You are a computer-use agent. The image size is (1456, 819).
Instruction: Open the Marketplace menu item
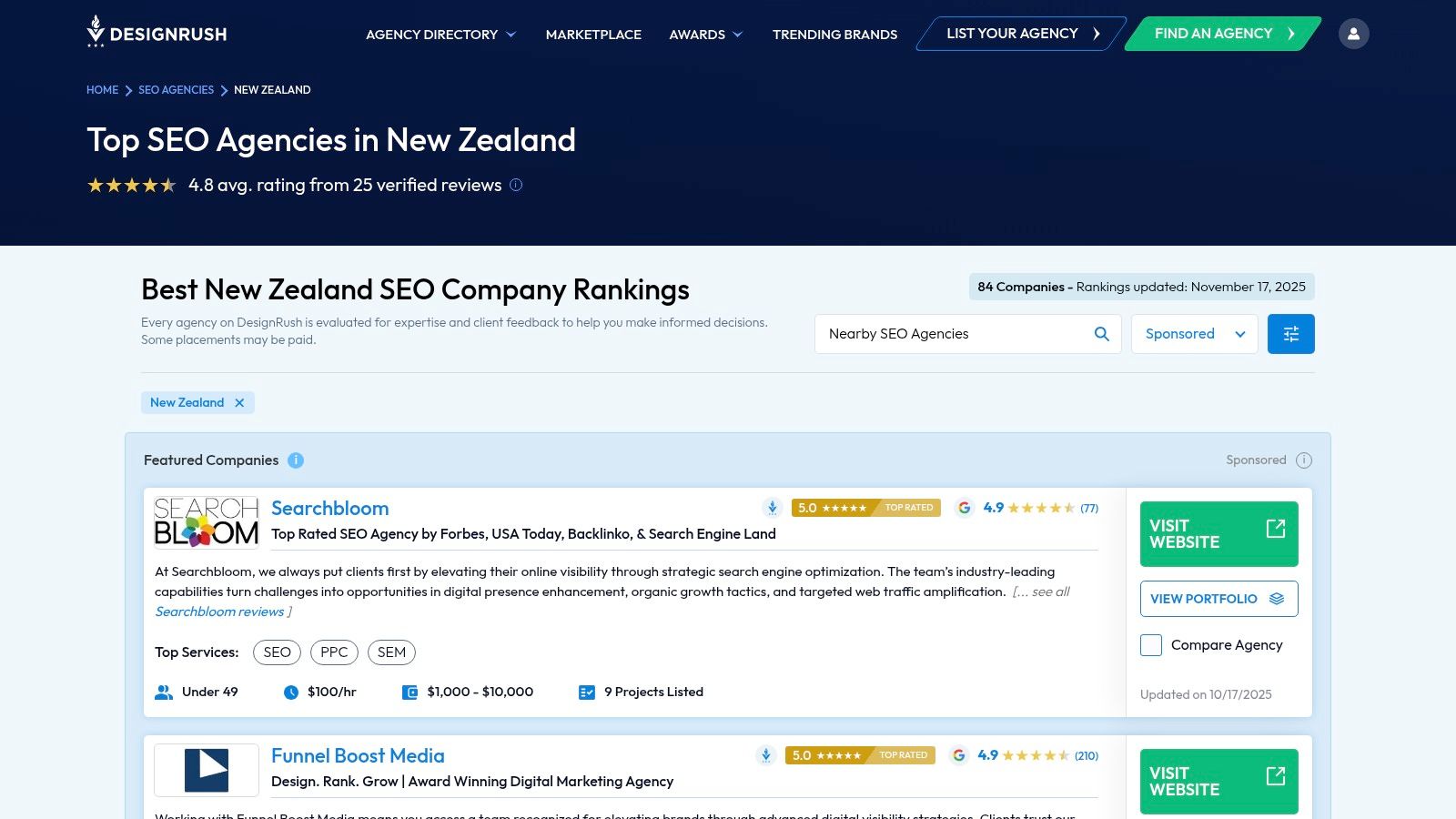tap(593, 35)
